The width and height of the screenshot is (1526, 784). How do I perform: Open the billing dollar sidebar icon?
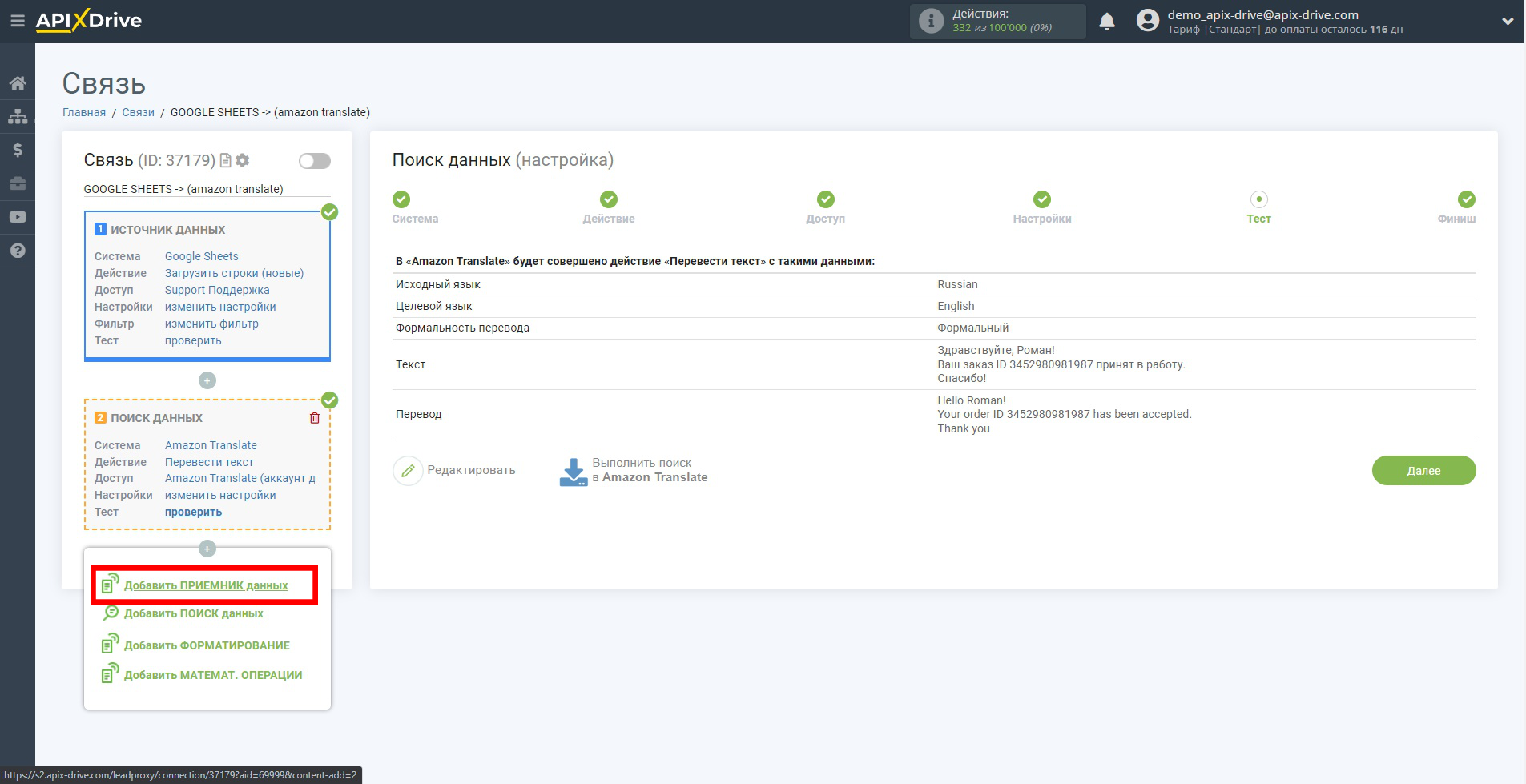click(18, 150)
